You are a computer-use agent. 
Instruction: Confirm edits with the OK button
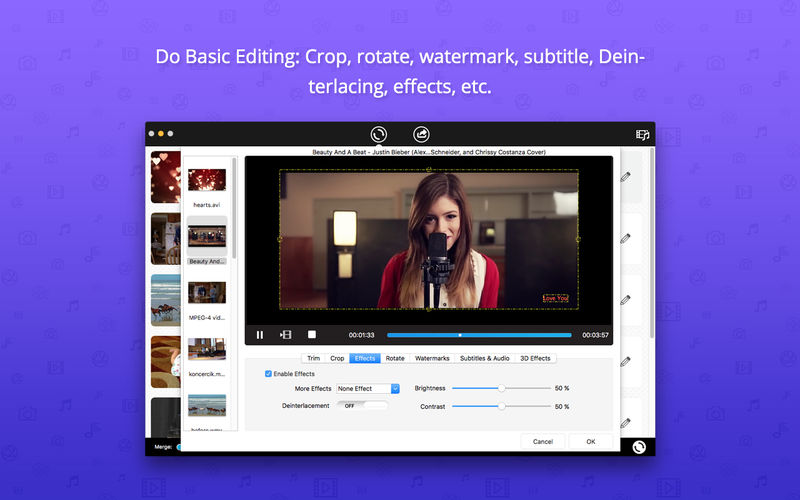[591, 441]
